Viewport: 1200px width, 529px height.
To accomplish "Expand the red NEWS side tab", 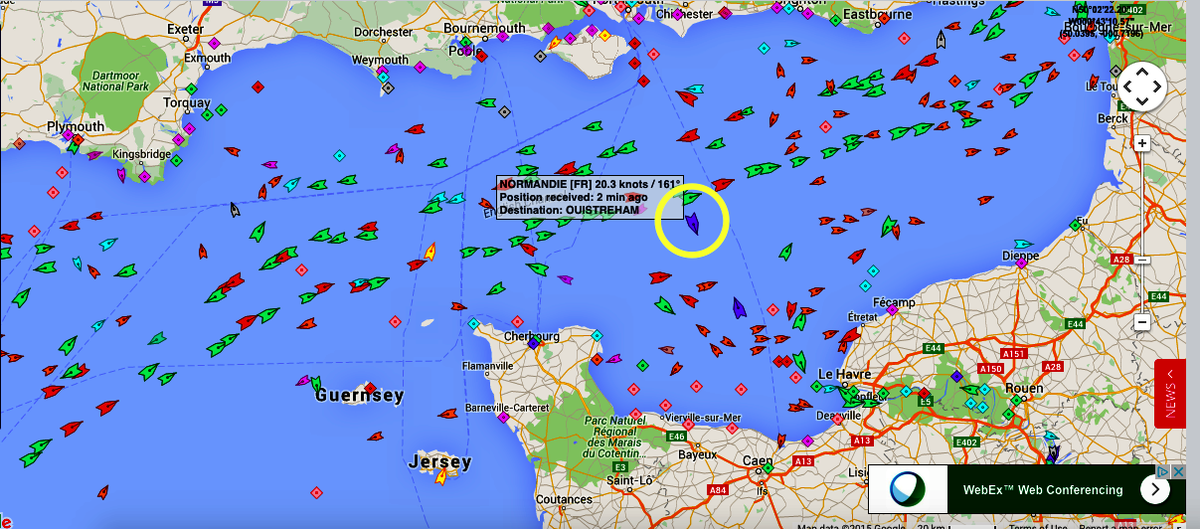I will [x=1169, y=393].
